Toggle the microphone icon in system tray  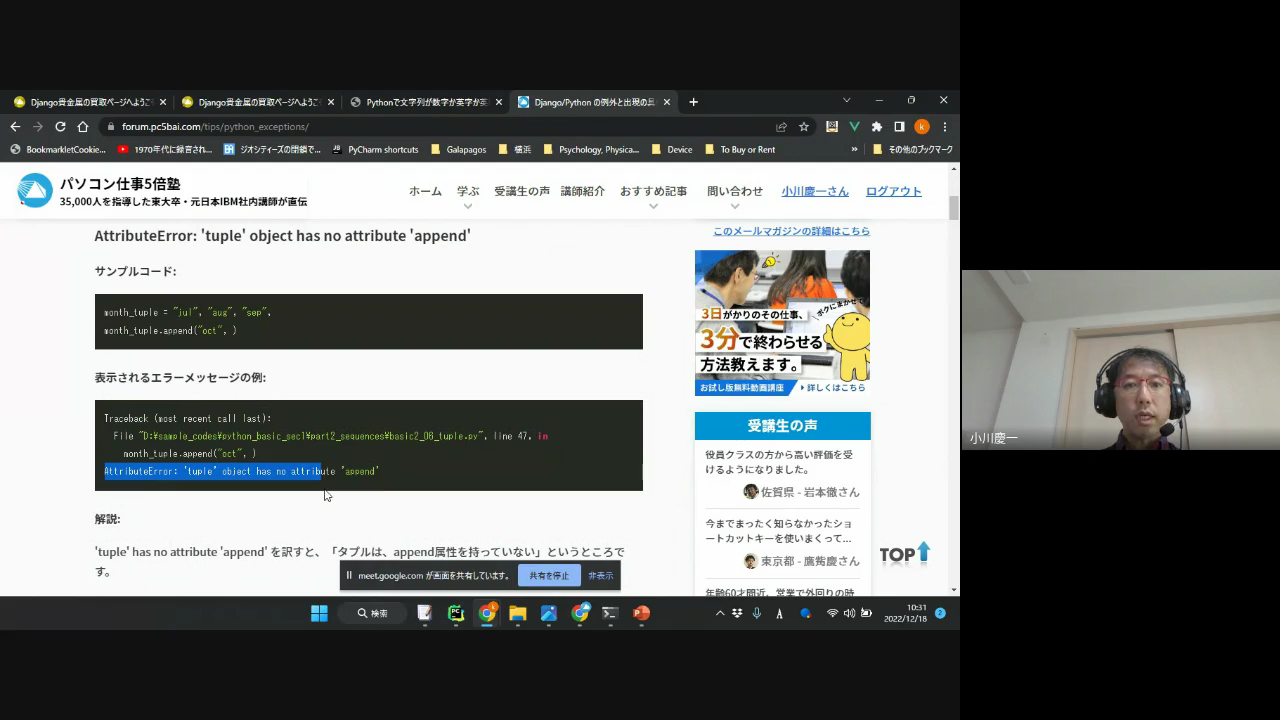[756, 613]
